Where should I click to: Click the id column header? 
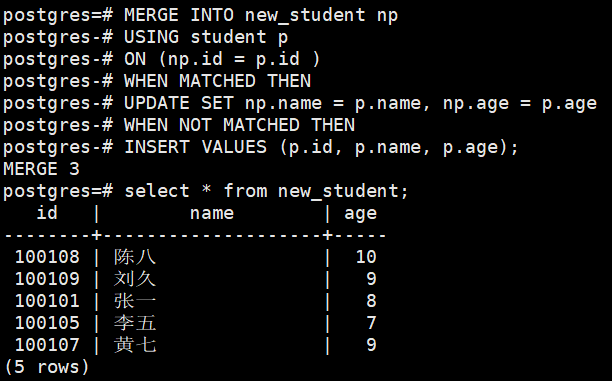(x=47, y=213)
